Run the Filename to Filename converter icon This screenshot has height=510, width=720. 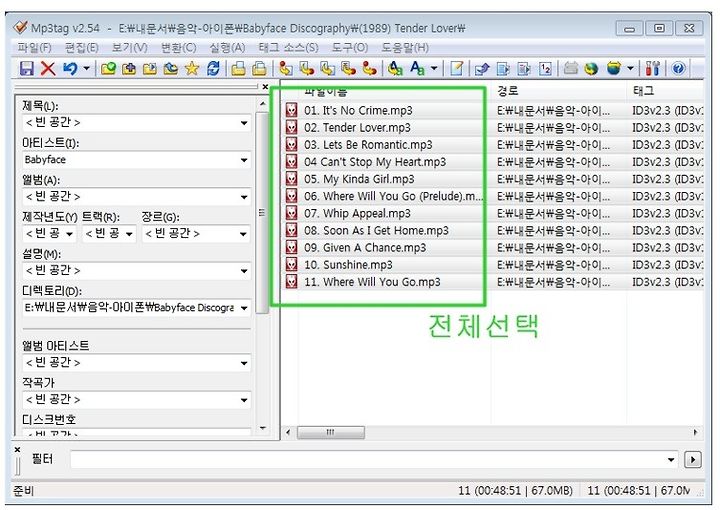[328, 69]
